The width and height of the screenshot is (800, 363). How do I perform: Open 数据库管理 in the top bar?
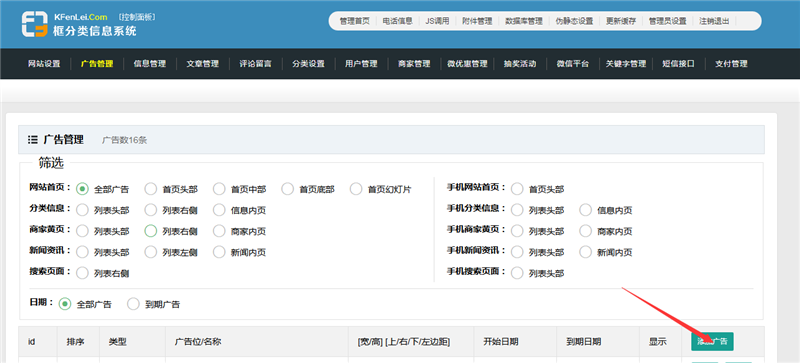[x=524, y=21]
